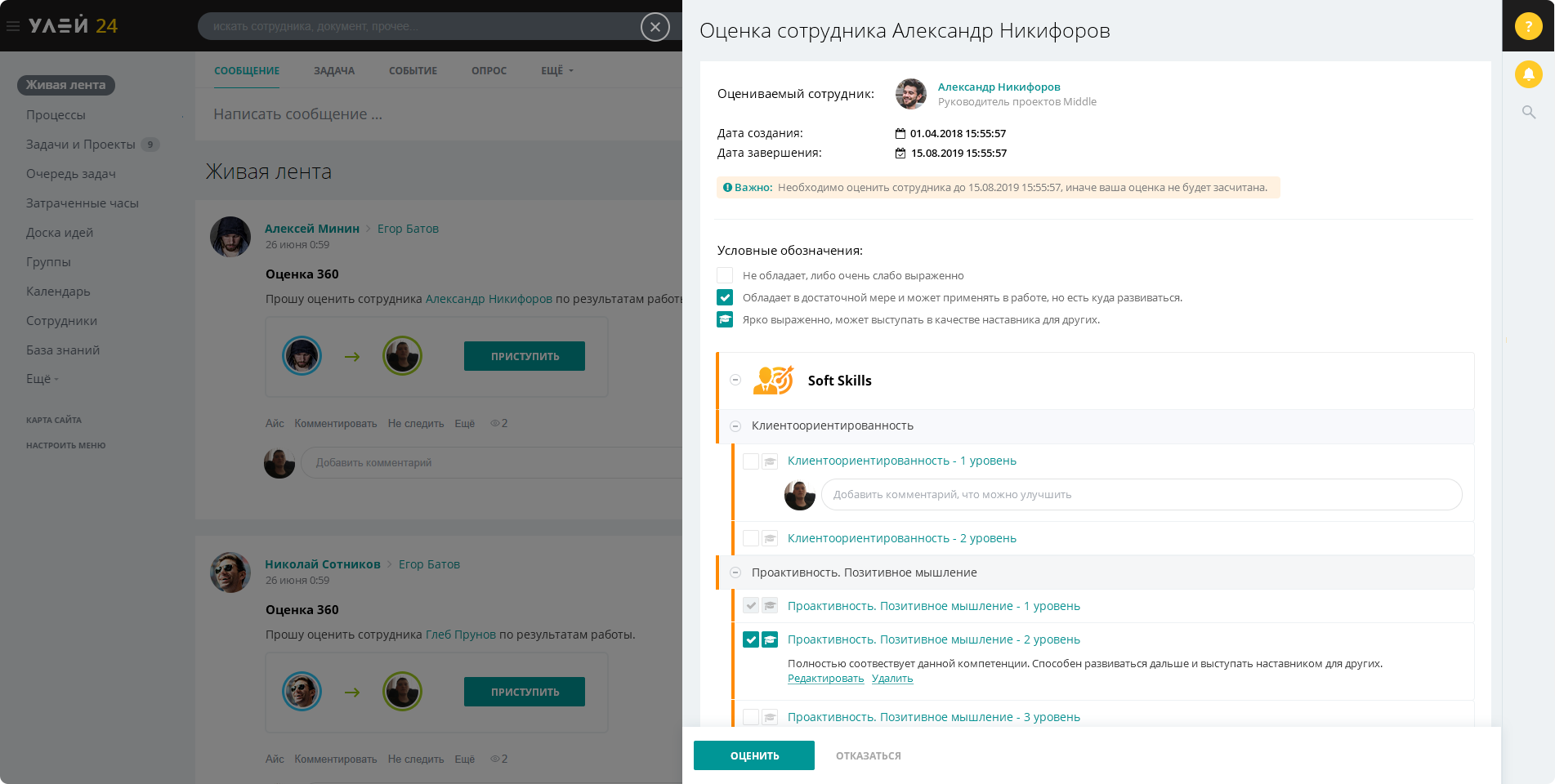Collapse the Клиентоориентированность group
Image resolution: width=1555 pixels, height=784 pixels.
[x=735, y=426]
